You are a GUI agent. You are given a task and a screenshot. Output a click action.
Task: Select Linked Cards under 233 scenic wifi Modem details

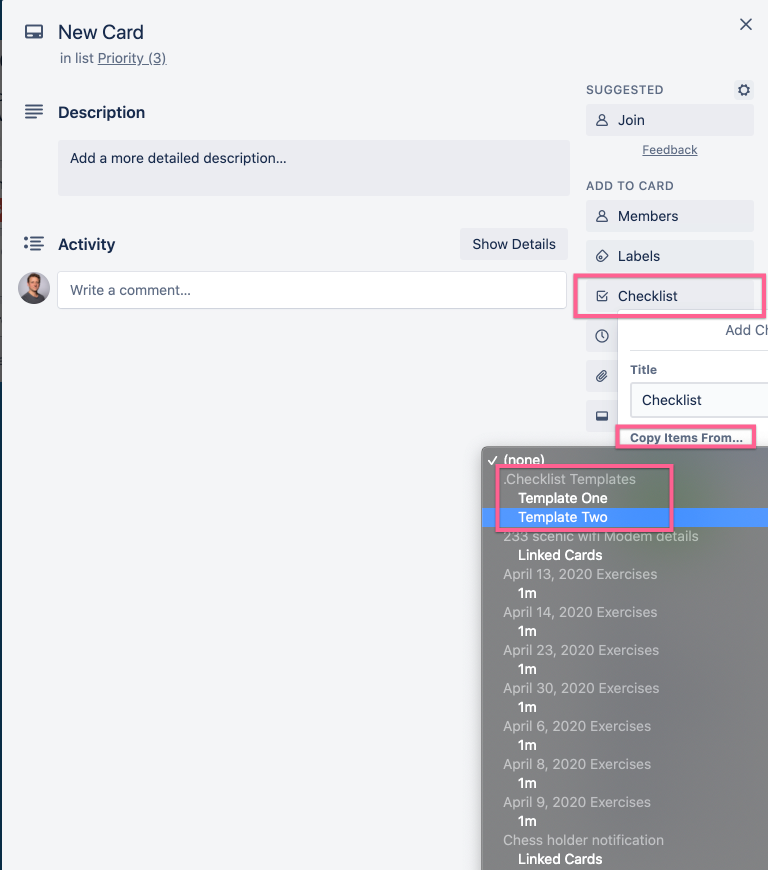[625, 555]
